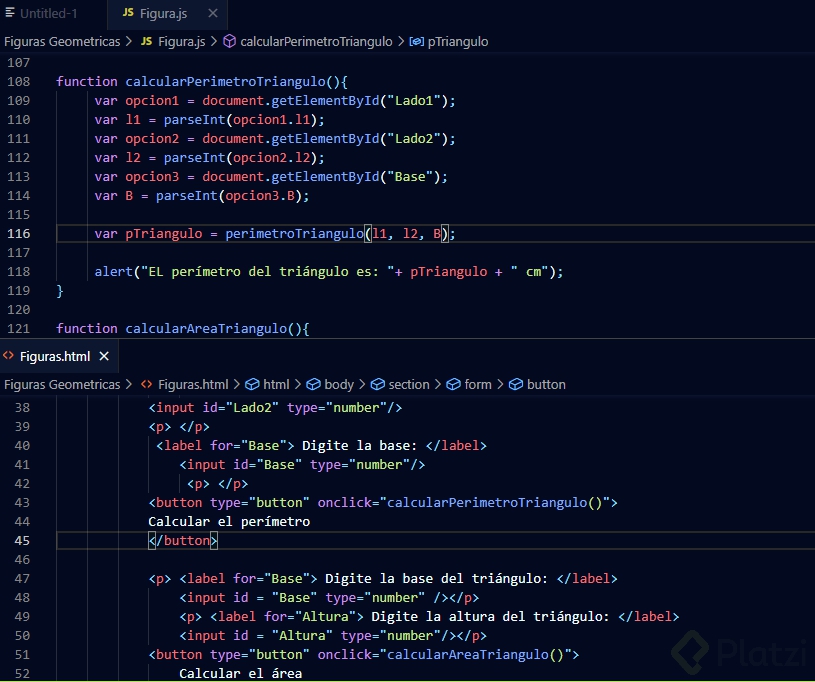815x682 pixels.
Task: Open Figuras.html breadcrumb segment
Action: [x=193, y=385]
